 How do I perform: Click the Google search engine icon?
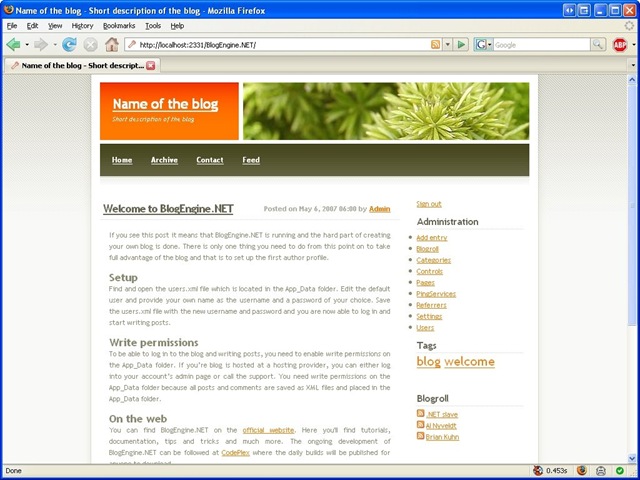(482, 44)
